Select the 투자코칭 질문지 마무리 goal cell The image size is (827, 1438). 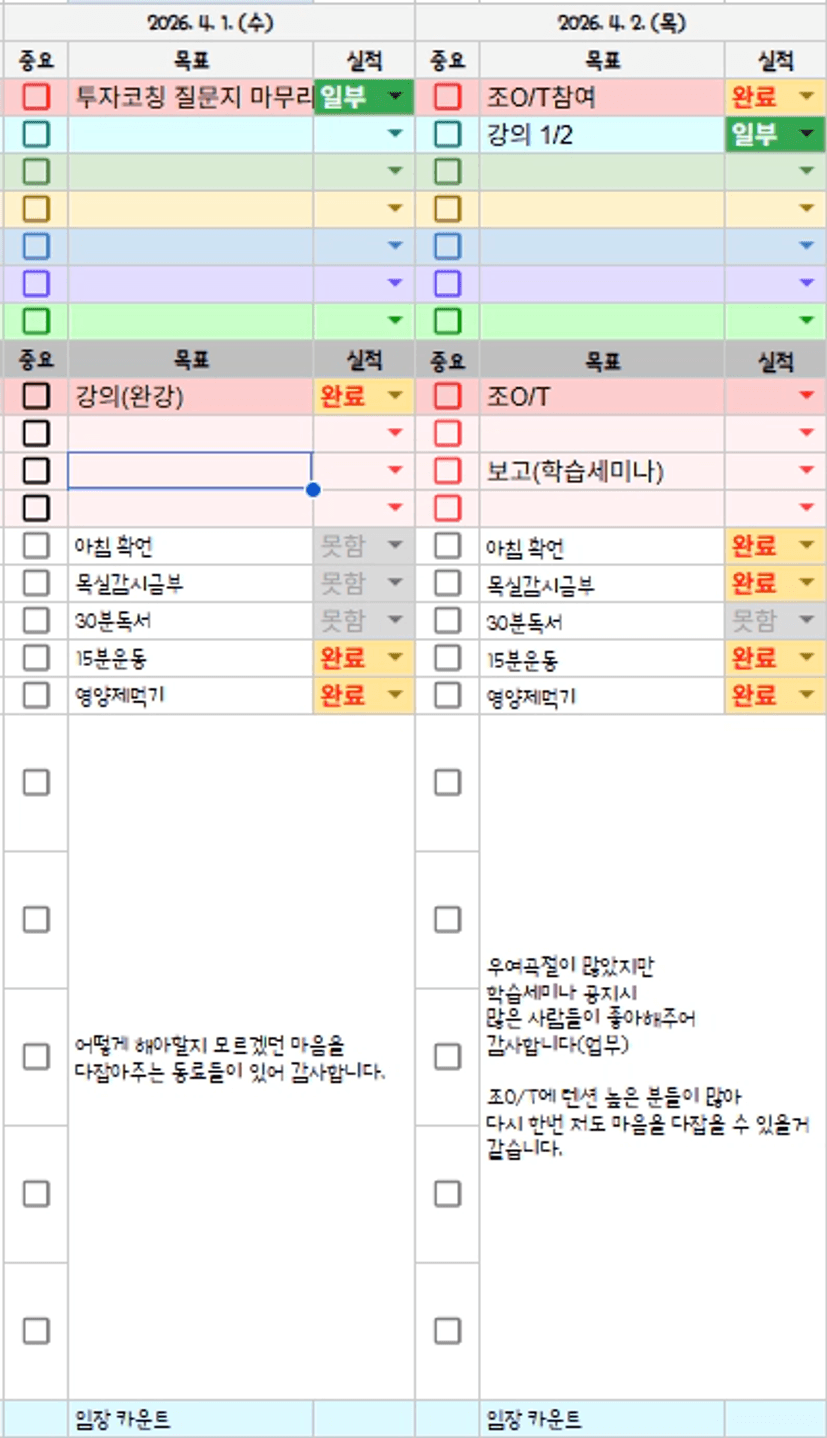[x=190, y=97]
